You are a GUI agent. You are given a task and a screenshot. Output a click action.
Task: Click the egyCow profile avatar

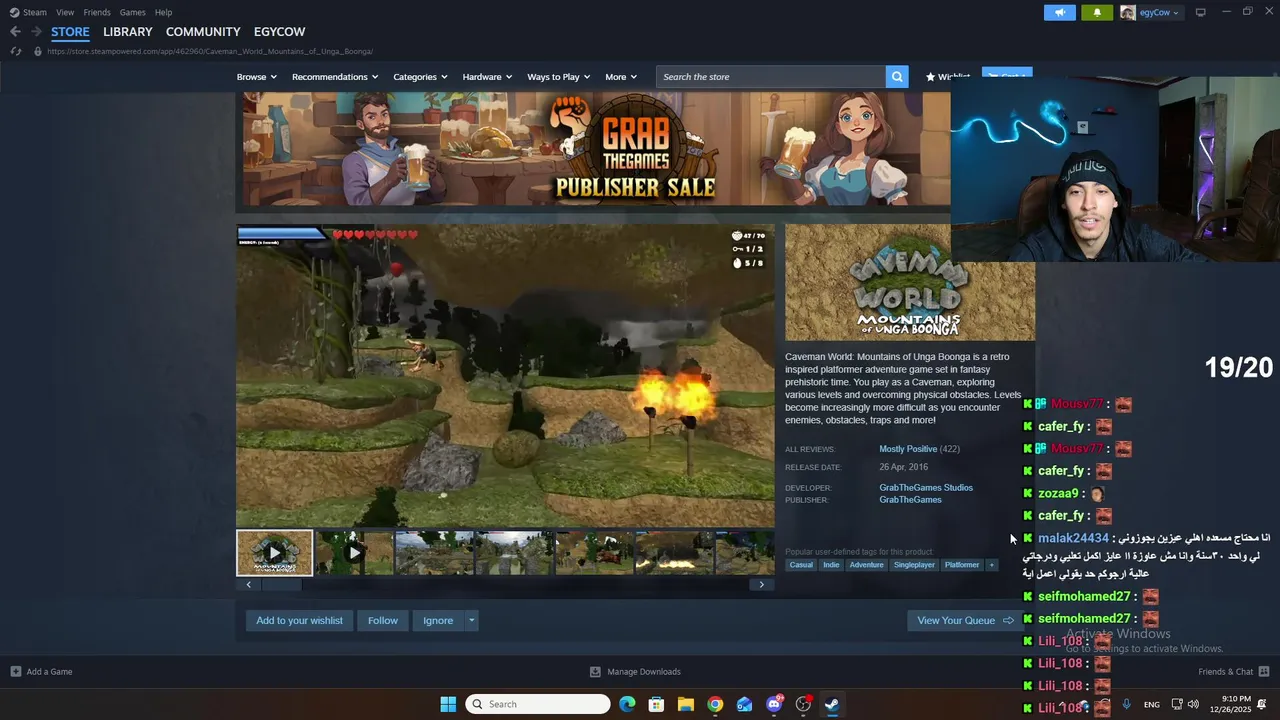(1128, 12)
